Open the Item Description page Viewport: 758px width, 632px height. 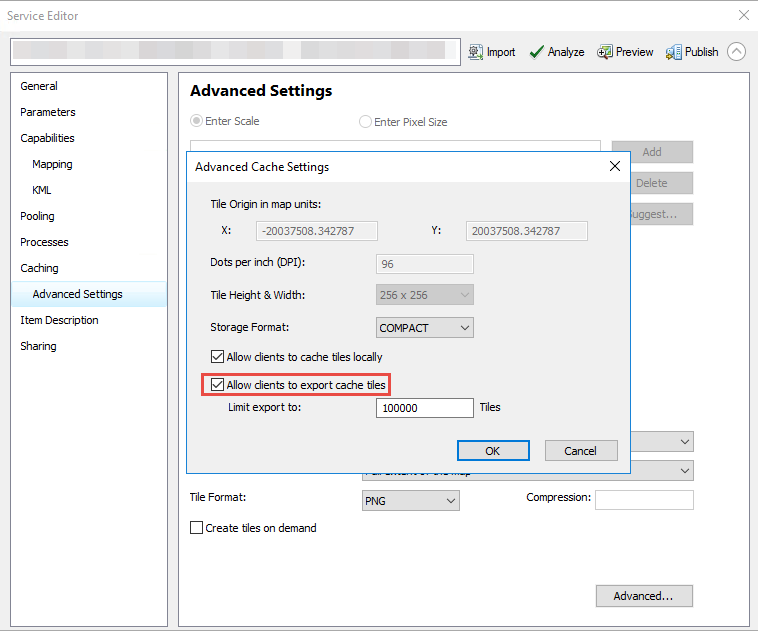tap(59, 320)
